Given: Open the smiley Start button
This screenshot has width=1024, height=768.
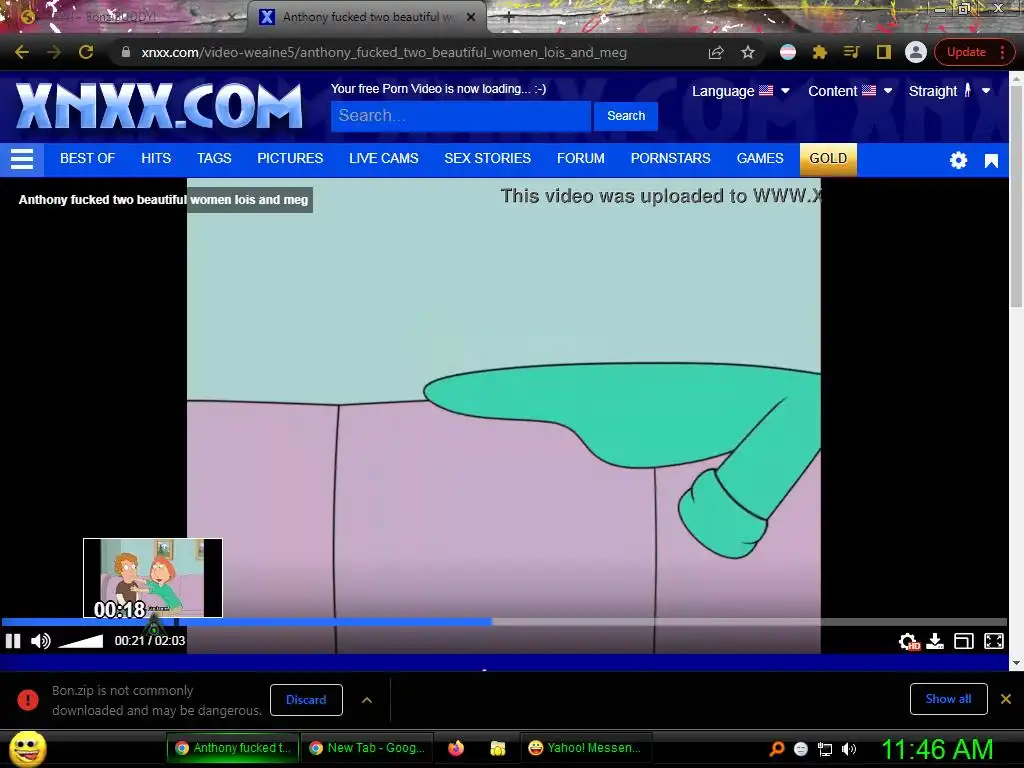Looking at the screenshot, I should tap(27, 748).
